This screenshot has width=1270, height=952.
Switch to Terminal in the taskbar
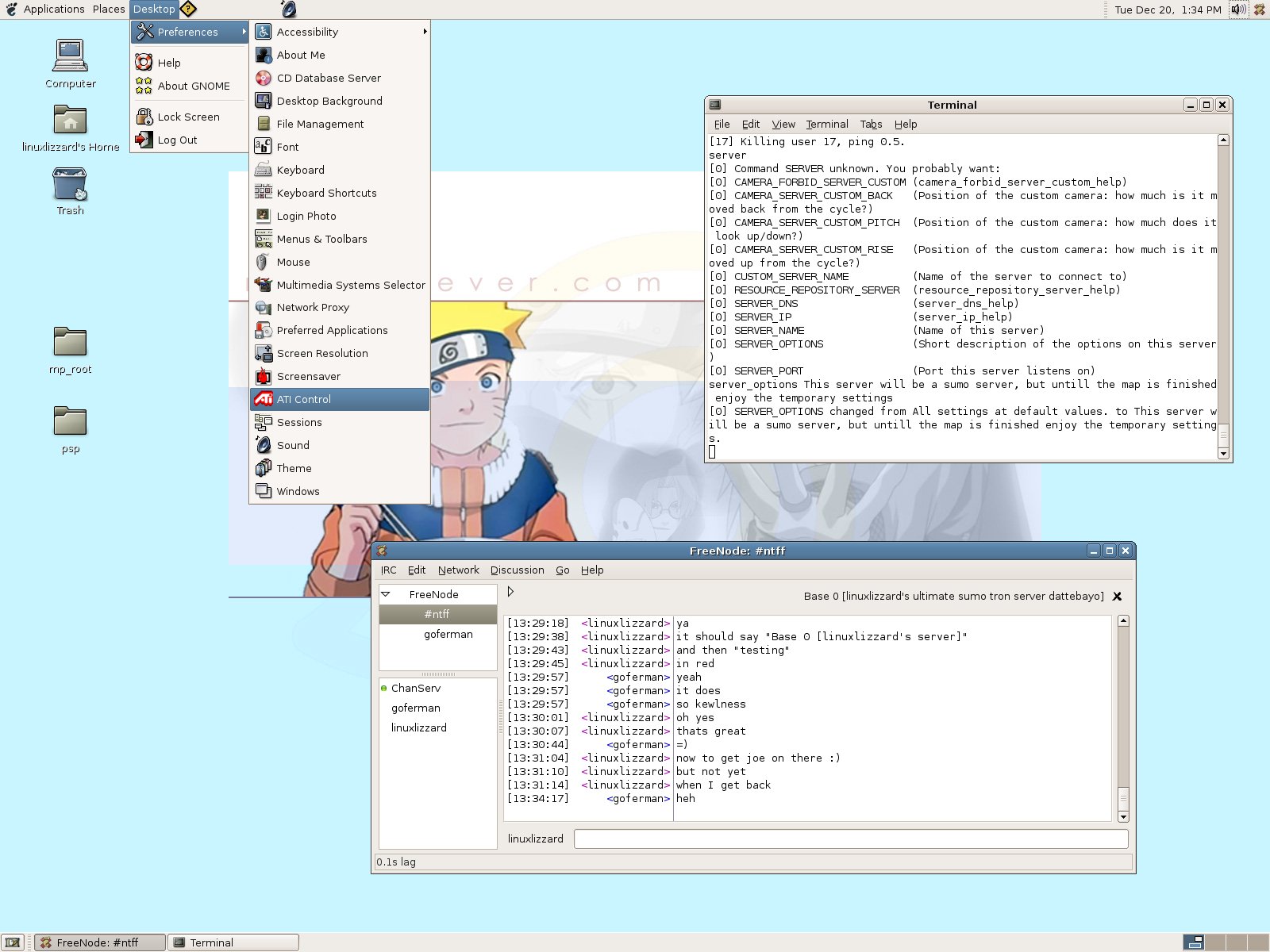234,942
